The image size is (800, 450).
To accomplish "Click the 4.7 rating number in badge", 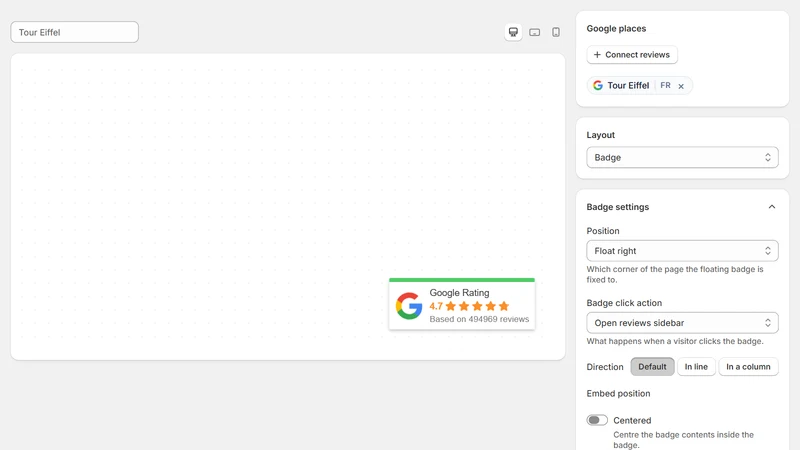I will [x=436, y=306].
